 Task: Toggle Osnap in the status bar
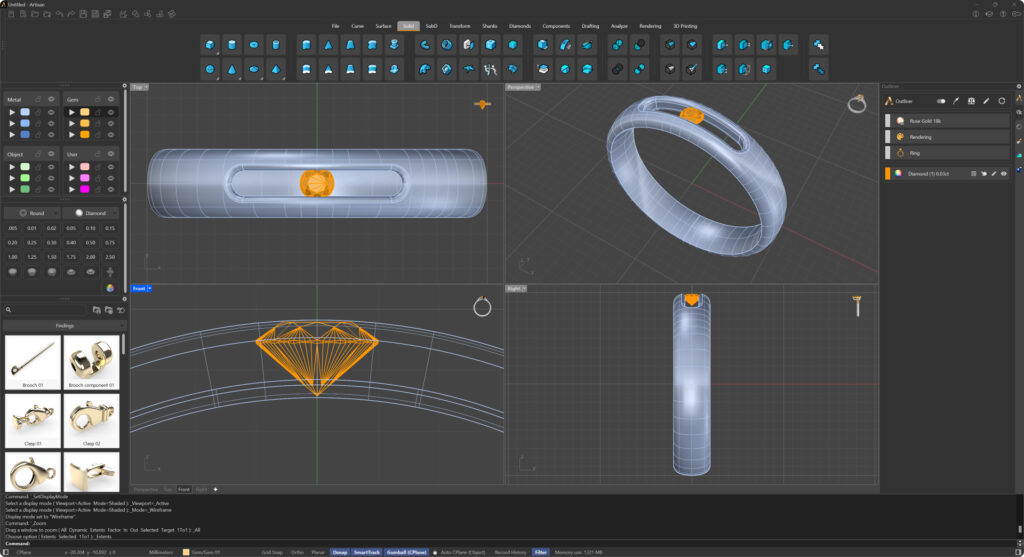coord(340,551)
